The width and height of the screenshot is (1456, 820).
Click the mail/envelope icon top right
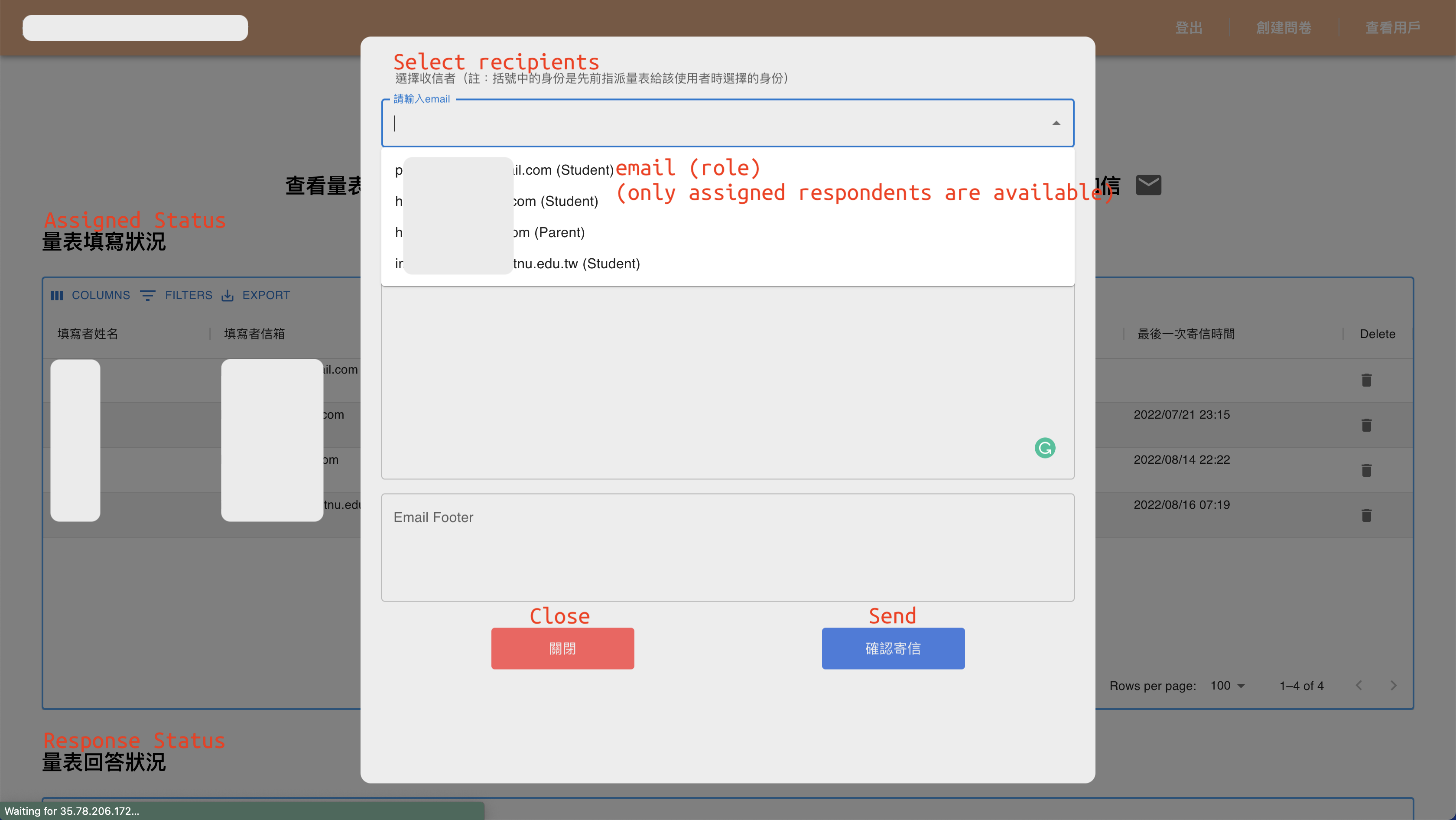[x=1148, y=185]
